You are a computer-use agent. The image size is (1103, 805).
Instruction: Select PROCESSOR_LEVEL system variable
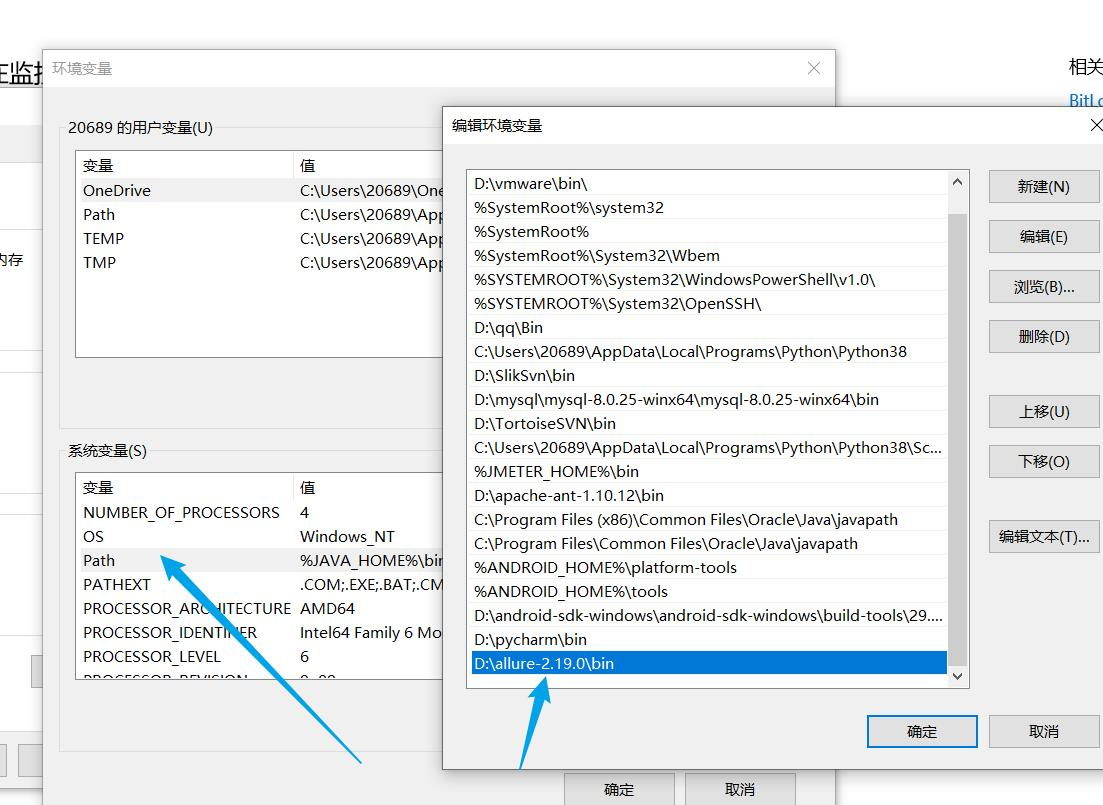click(260, 656)
